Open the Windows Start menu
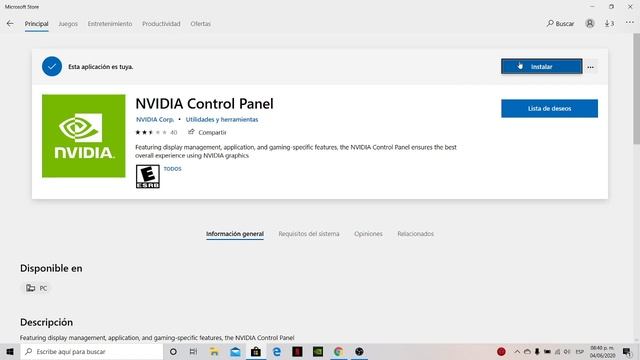The height and width of the screenshot is (360, 640). [10, 351]
